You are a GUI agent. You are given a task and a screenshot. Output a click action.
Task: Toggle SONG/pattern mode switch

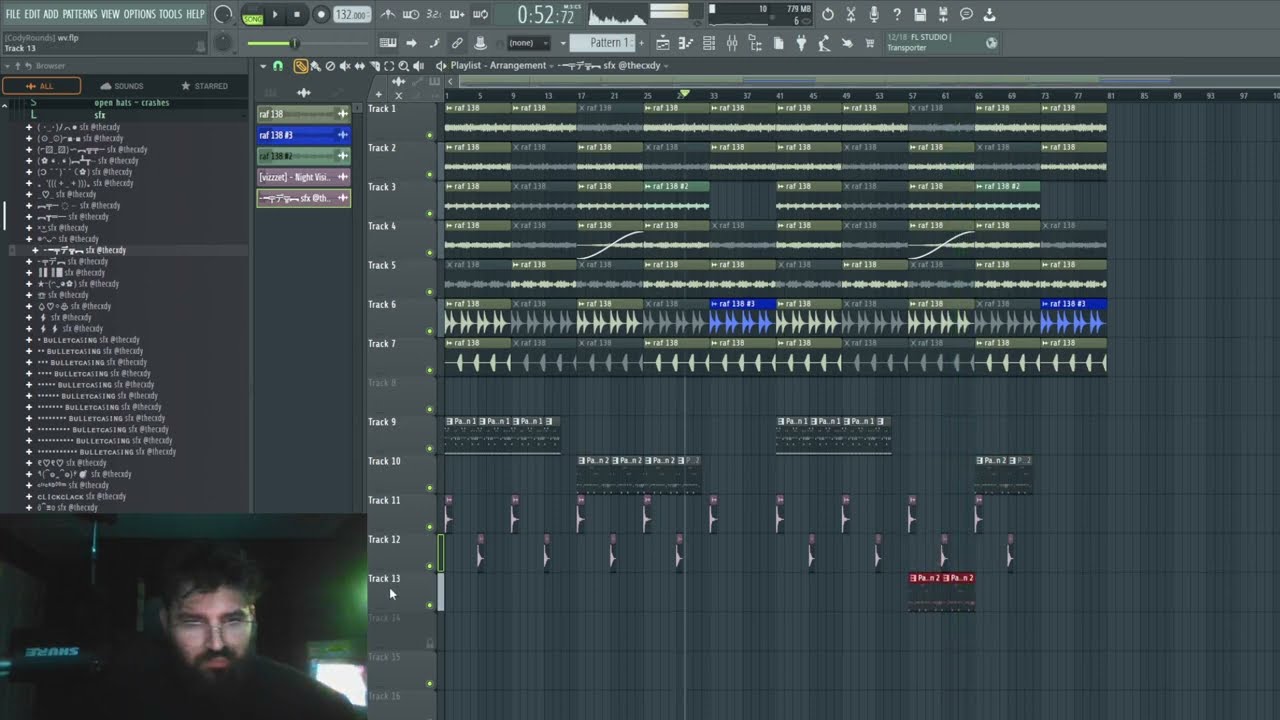coord(252,15)
